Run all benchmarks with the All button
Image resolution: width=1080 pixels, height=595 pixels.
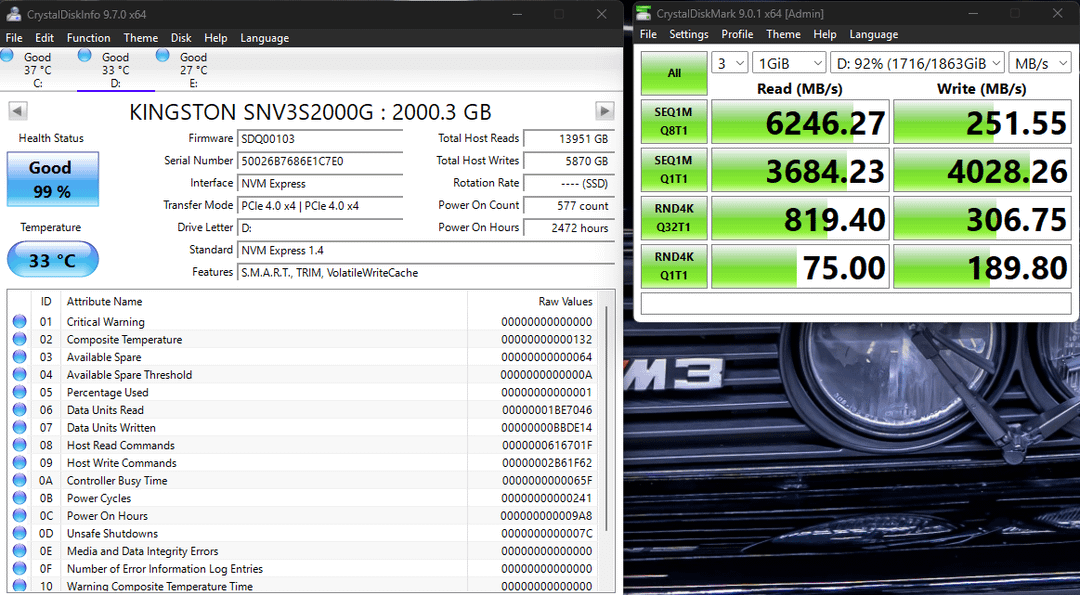(x=674, y=73)
